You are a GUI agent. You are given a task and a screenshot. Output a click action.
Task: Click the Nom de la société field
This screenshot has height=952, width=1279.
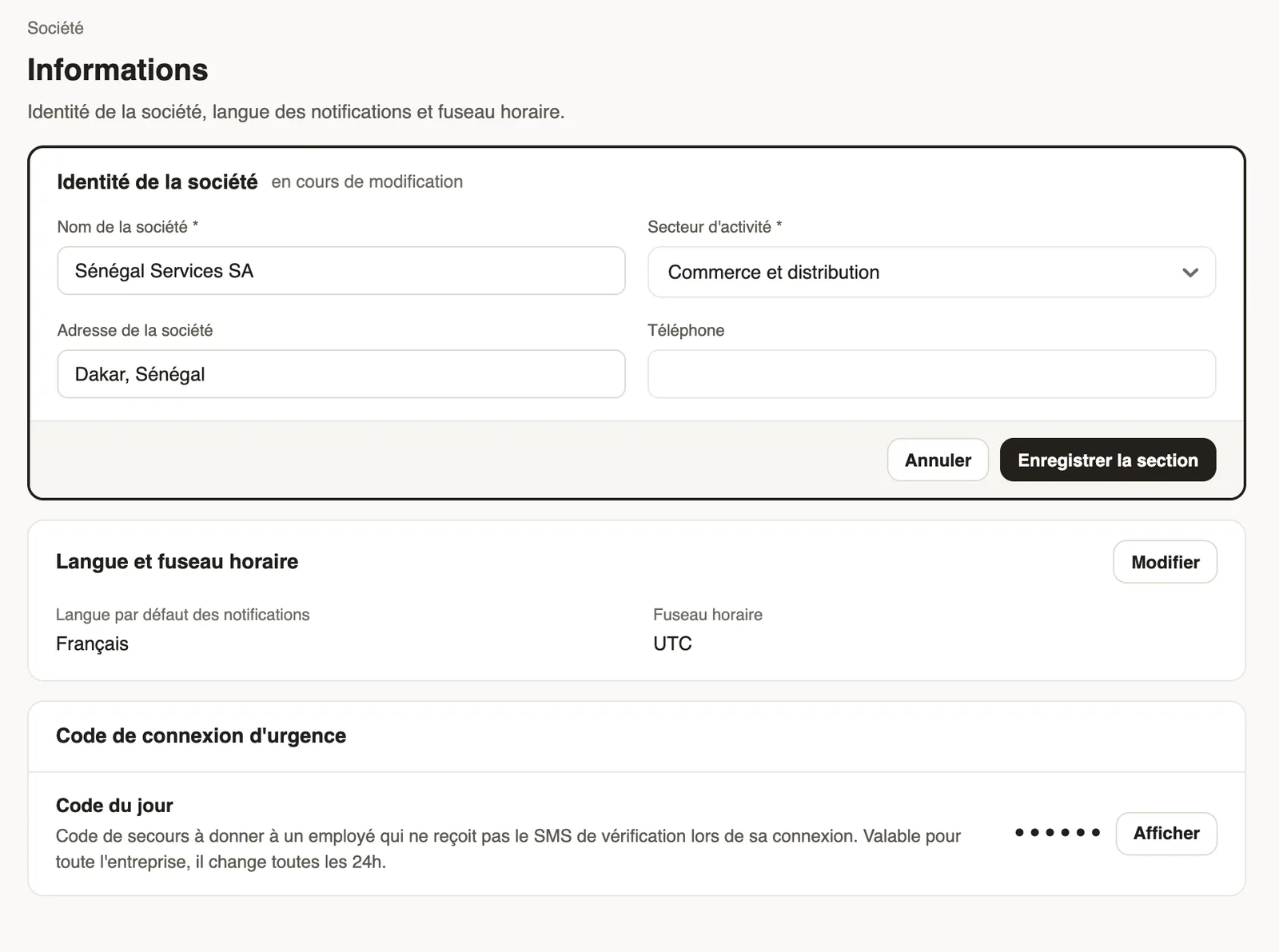(341, 271)
